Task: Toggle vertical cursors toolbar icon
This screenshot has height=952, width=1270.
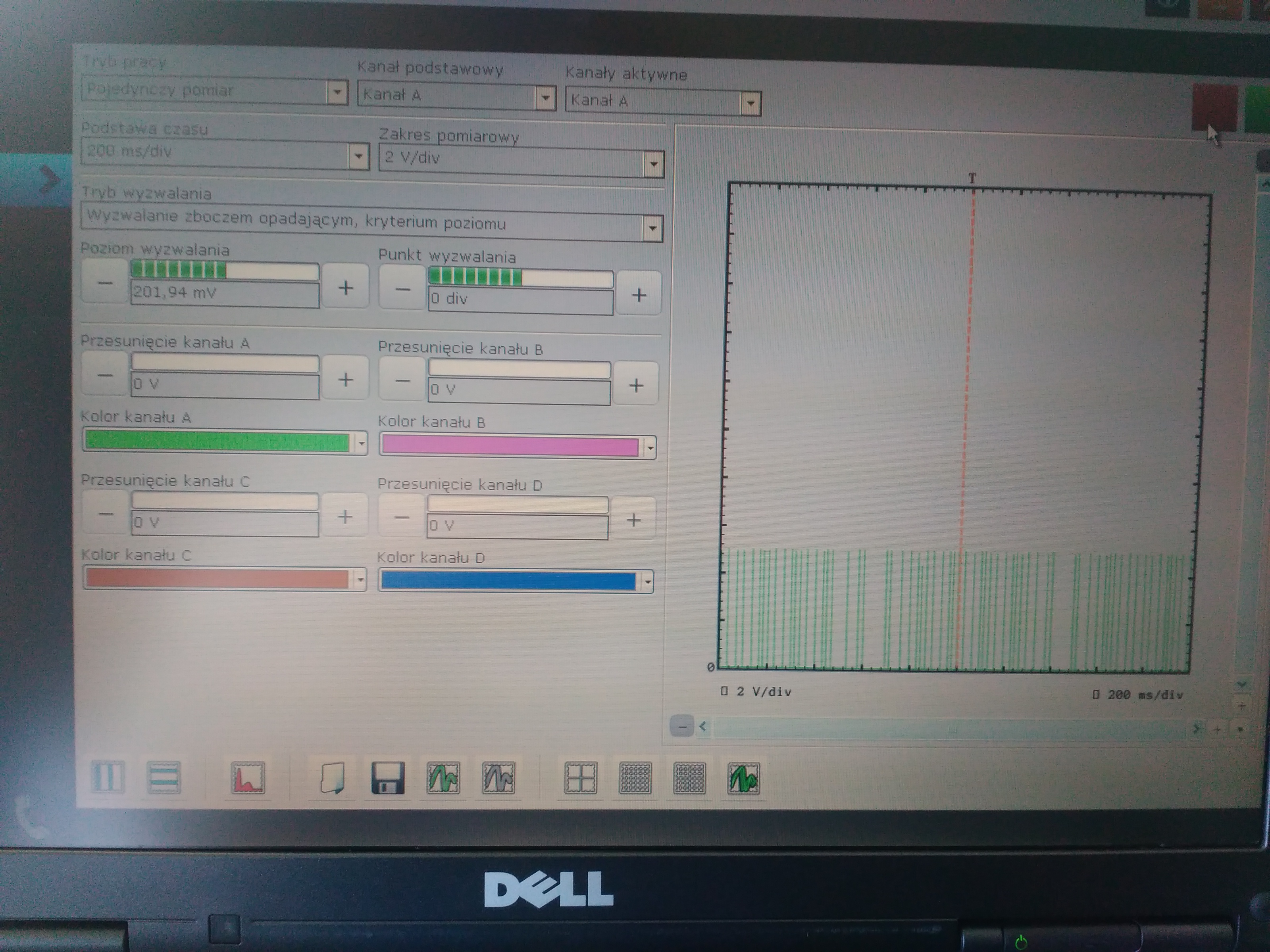Action: click(108, 776)
